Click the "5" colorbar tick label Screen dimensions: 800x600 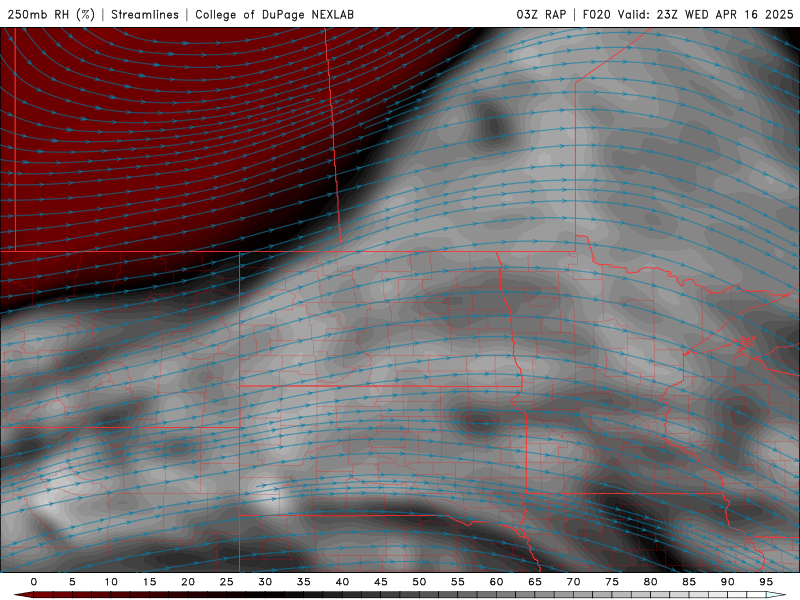coord(72,582)
